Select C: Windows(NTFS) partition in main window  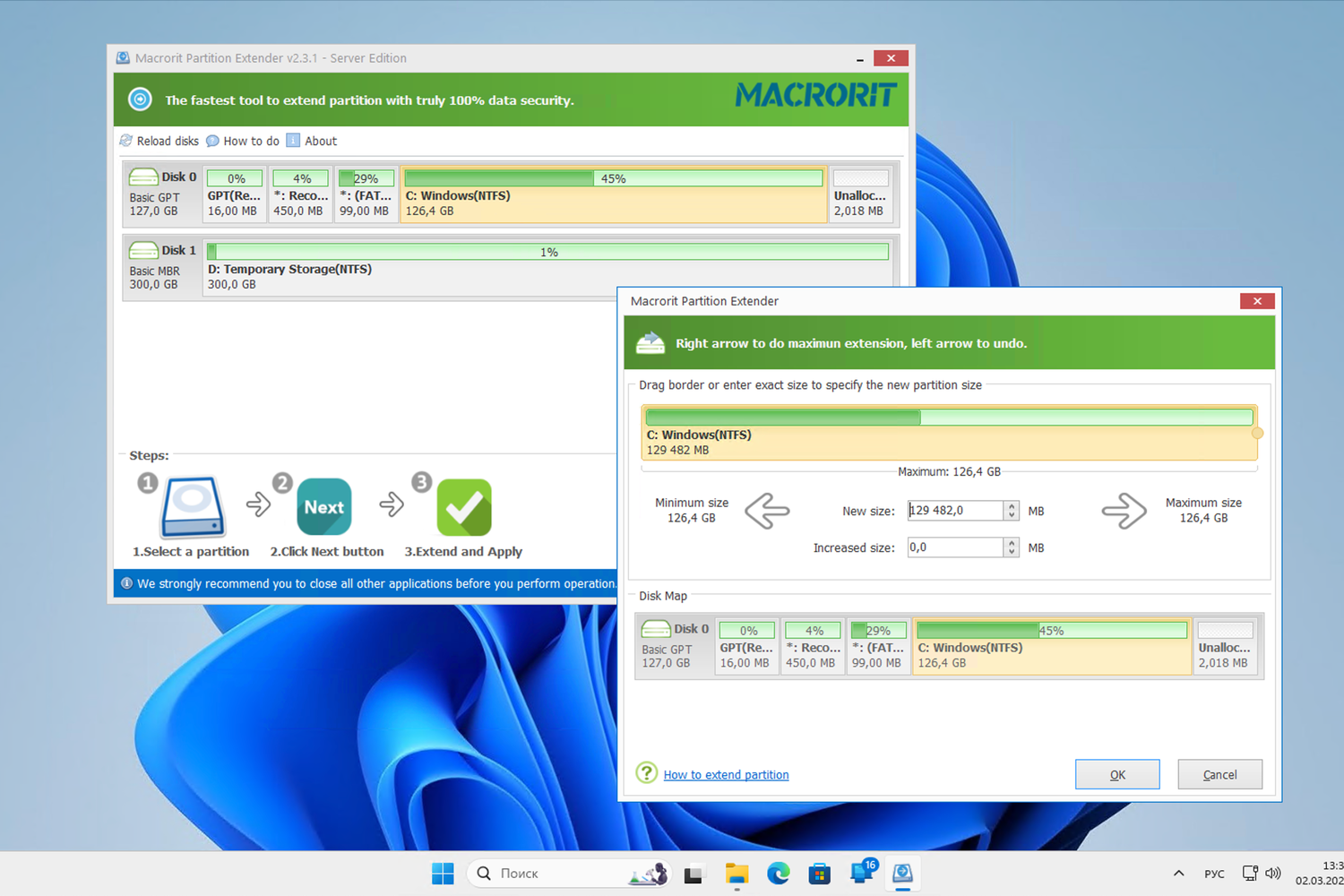click(614, 194)
